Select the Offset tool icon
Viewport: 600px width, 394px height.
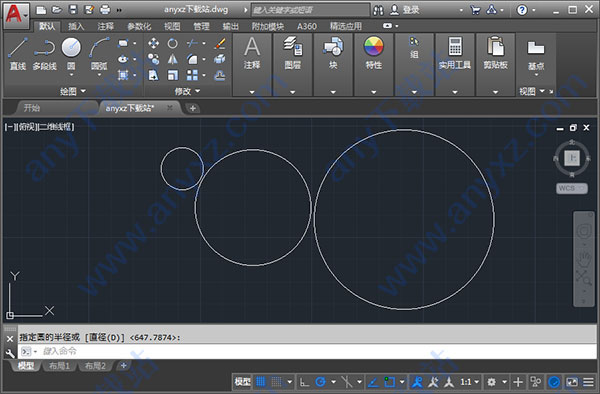(220, 75)
